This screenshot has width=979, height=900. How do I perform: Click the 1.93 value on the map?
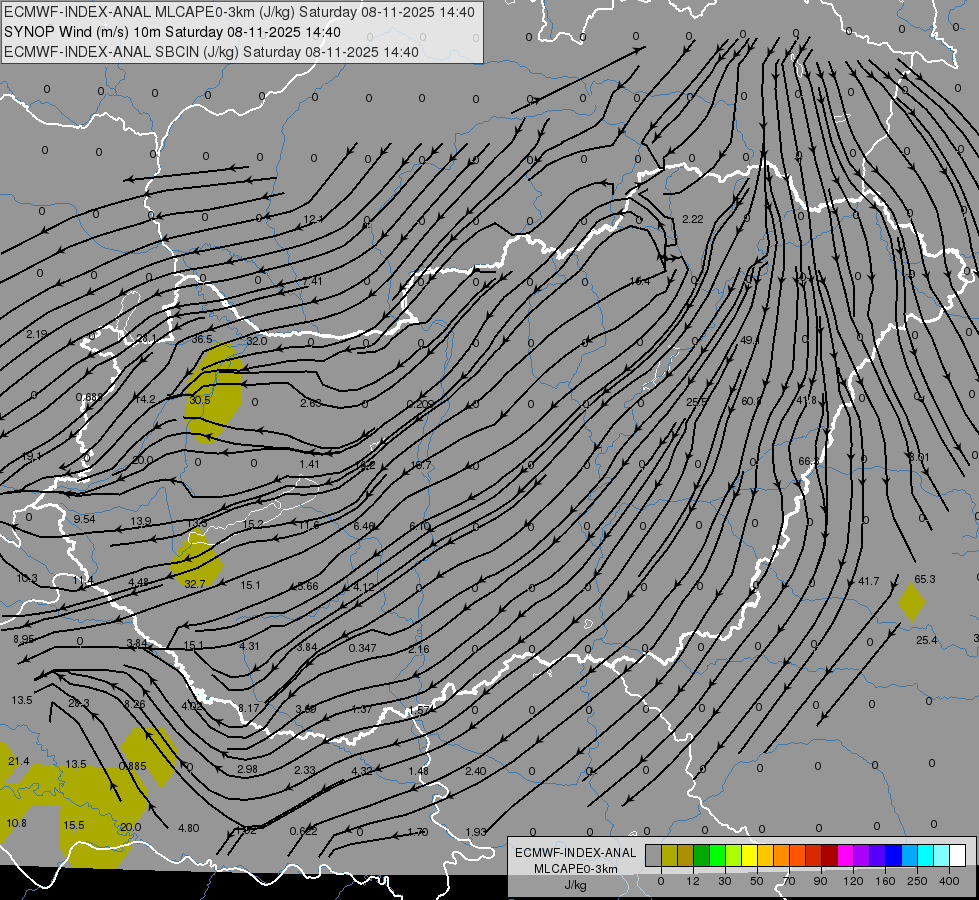pos(476,832)
